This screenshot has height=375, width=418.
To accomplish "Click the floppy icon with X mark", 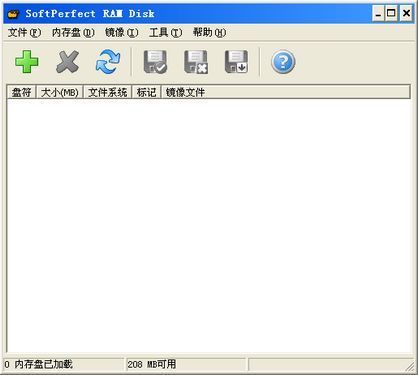I will tap(196, 62).
